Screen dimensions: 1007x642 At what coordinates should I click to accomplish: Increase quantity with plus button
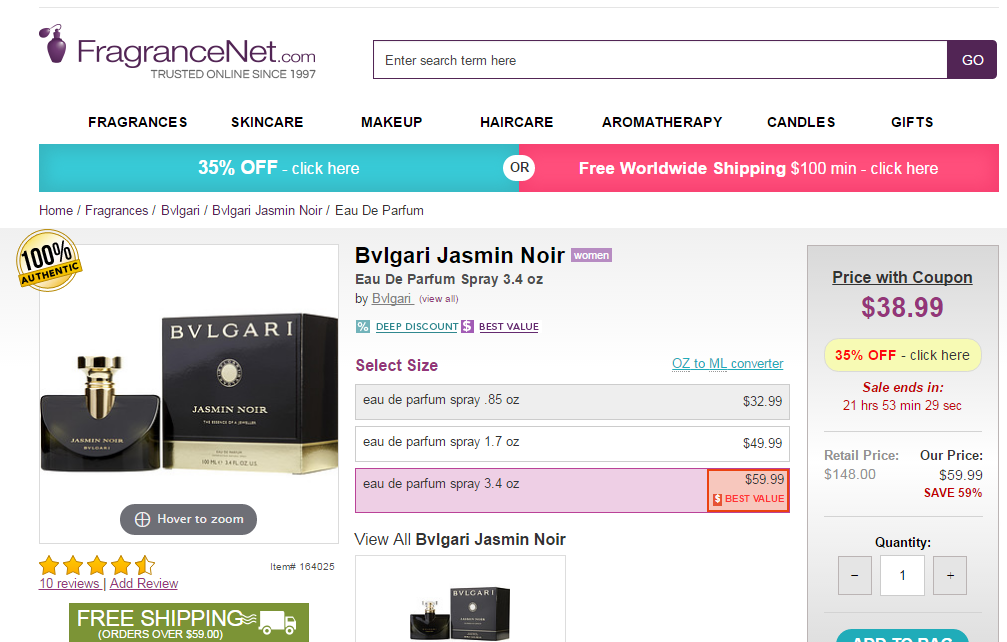[949, 576]
